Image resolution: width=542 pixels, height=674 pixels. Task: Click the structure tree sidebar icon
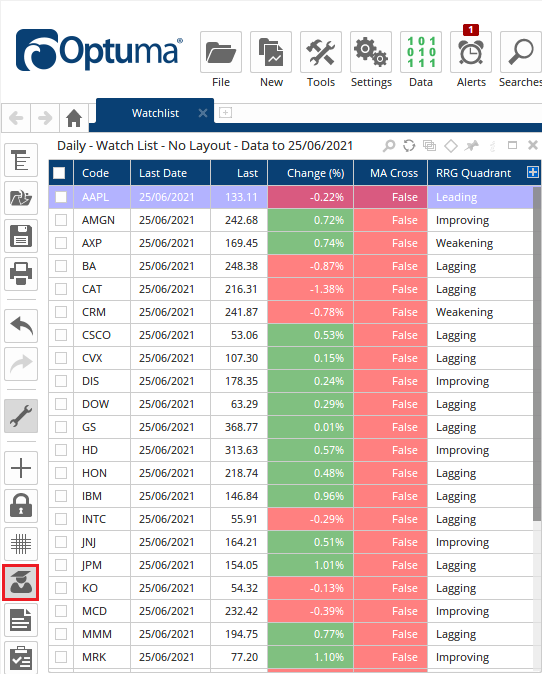coord(21,160)
